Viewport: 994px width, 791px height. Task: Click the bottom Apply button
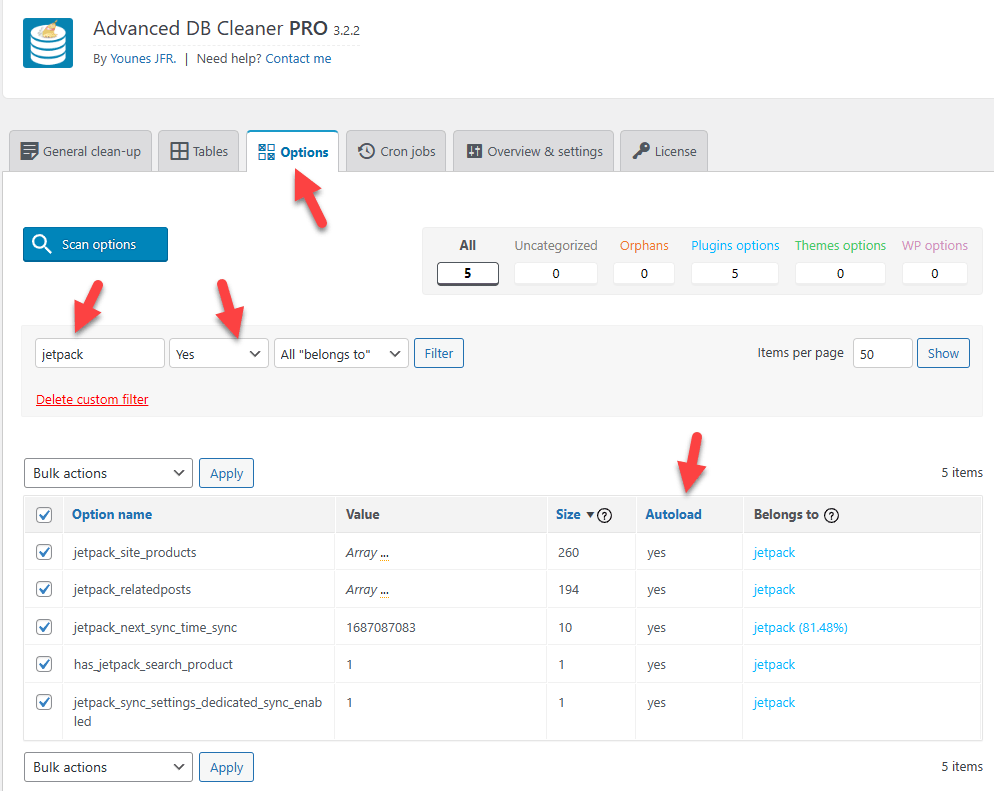point(226,767)
